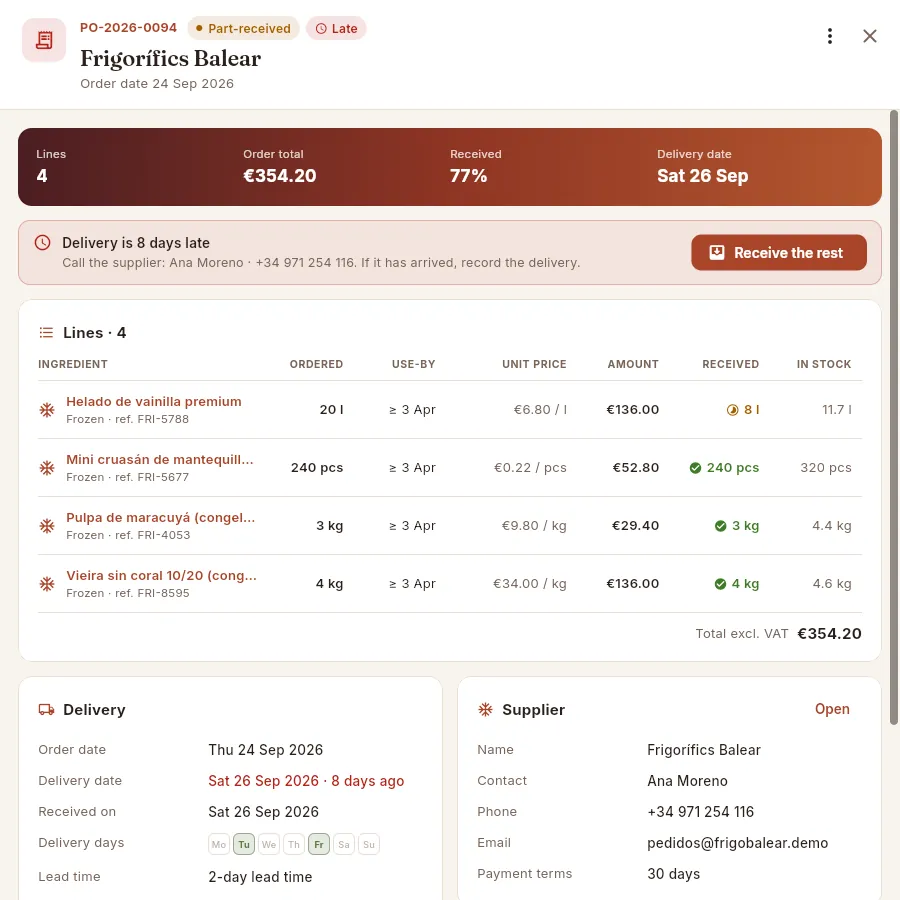Toggle the Fr delivery day chip
Viewport: 900px width, 900px height.
tap(319, 844)
